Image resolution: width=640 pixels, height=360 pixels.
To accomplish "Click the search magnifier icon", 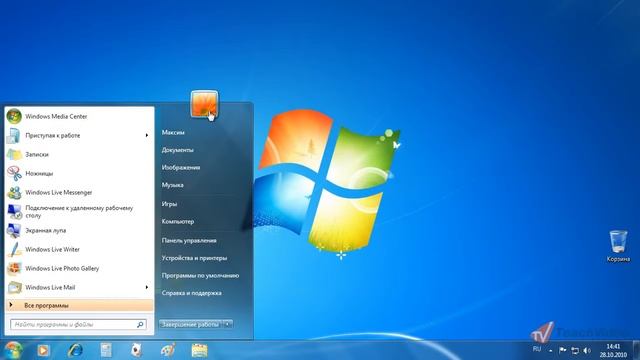I will click(x=140, y=324).
